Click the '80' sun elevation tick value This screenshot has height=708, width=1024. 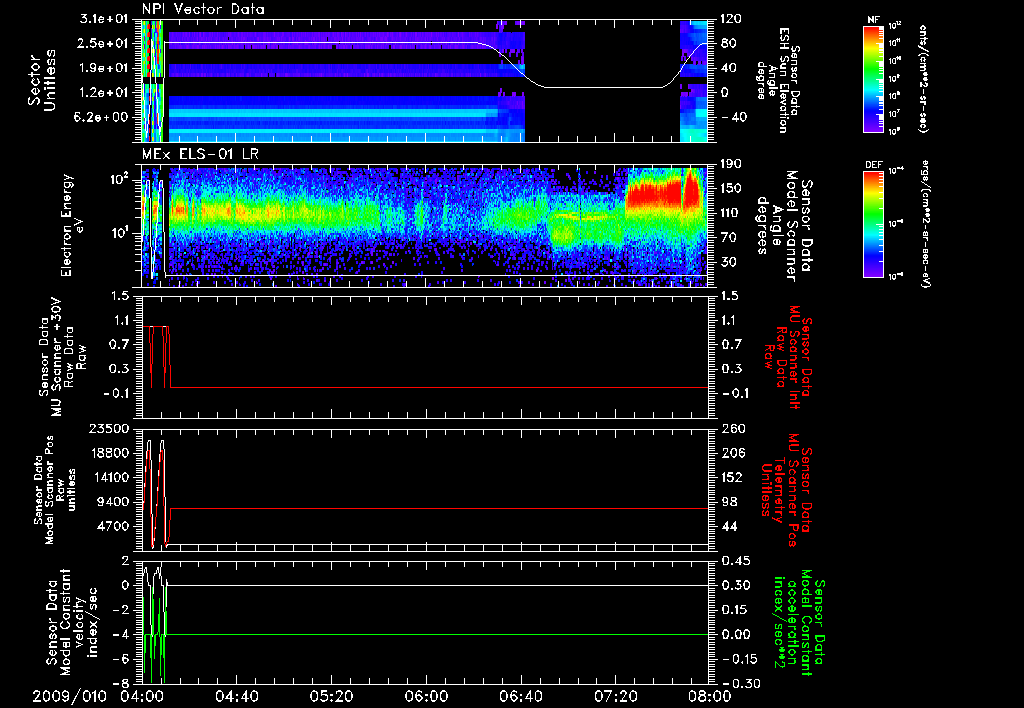pyautogui.click(x=728, y=43)
